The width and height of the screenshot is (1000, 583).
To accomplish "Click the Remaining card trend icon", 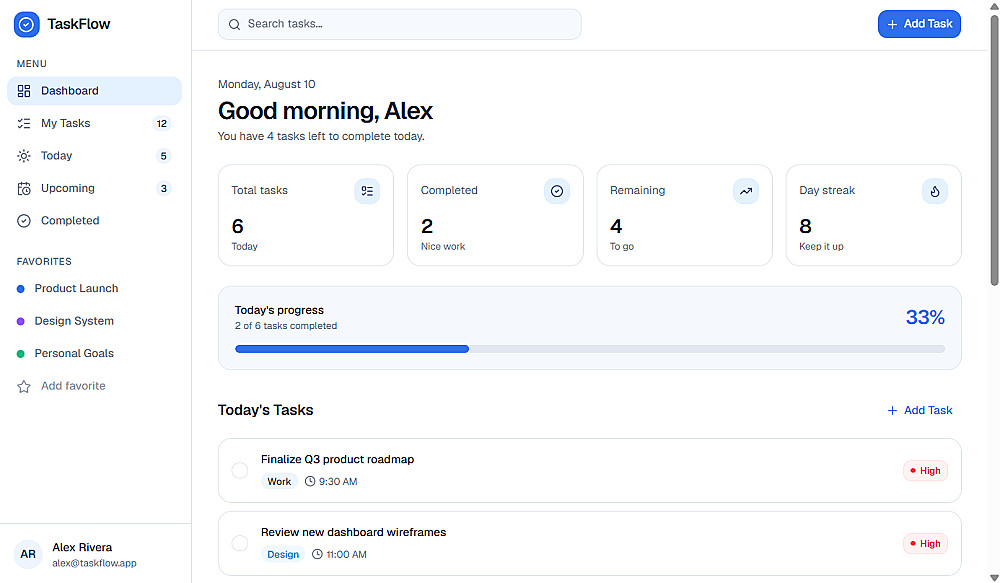I will (746, 191).
